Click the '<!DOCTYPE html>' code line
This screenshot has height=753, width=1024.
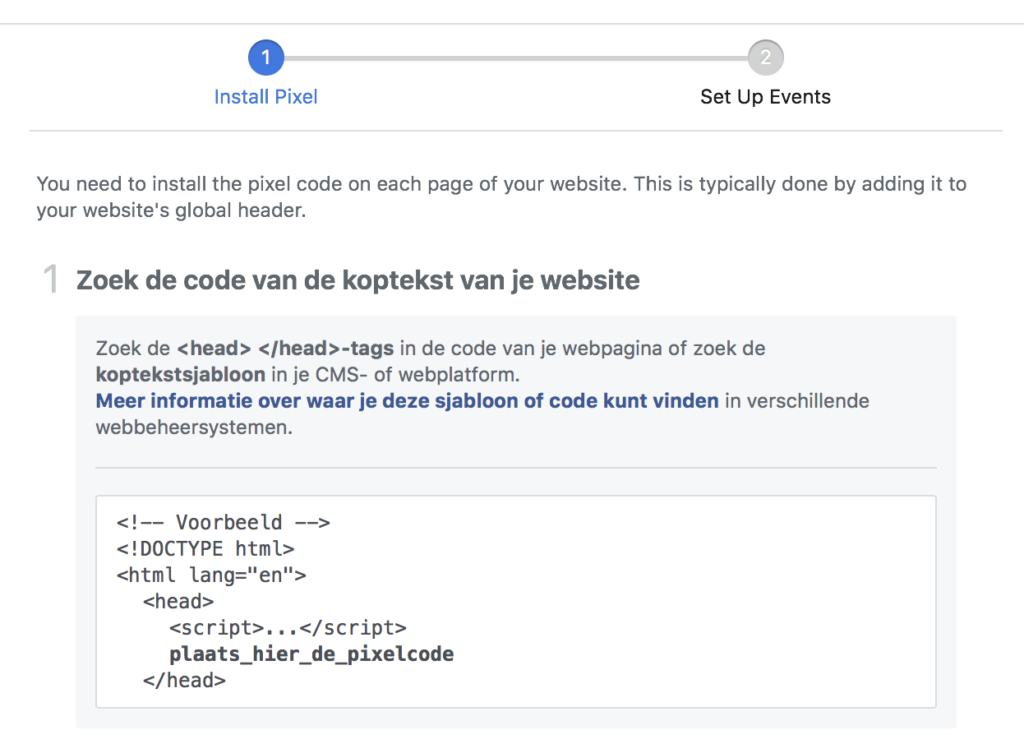pos(206,549)
